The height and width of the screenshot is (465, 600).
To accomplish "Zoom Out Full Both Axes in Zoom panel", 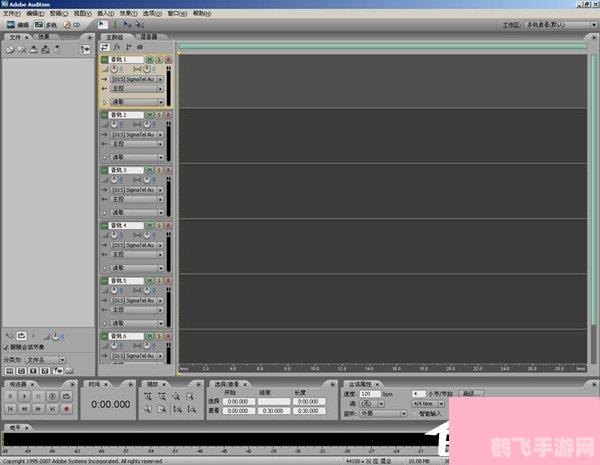I will [176, 396].
